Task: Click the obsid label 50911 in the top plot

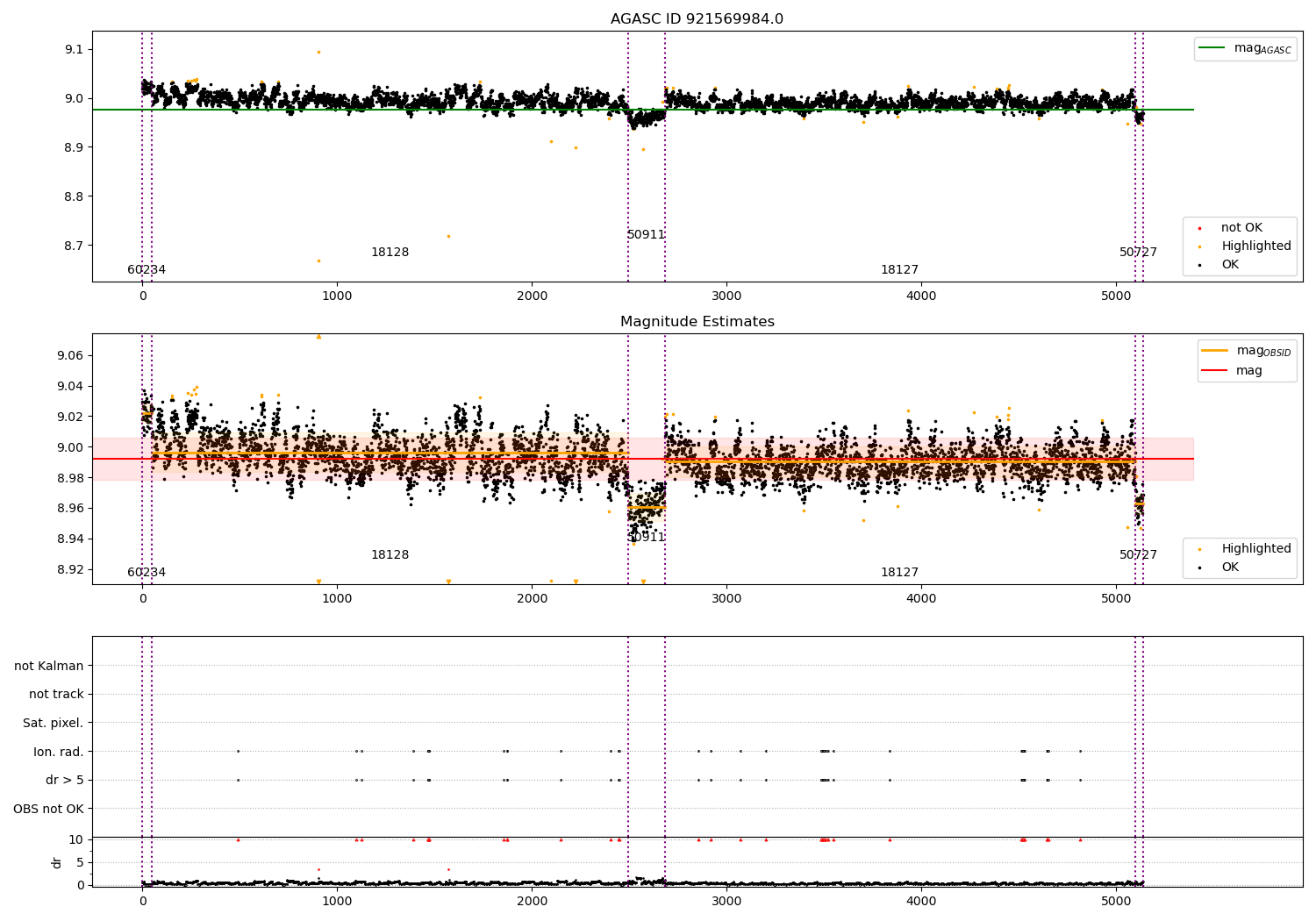Action: click(646, 235)
